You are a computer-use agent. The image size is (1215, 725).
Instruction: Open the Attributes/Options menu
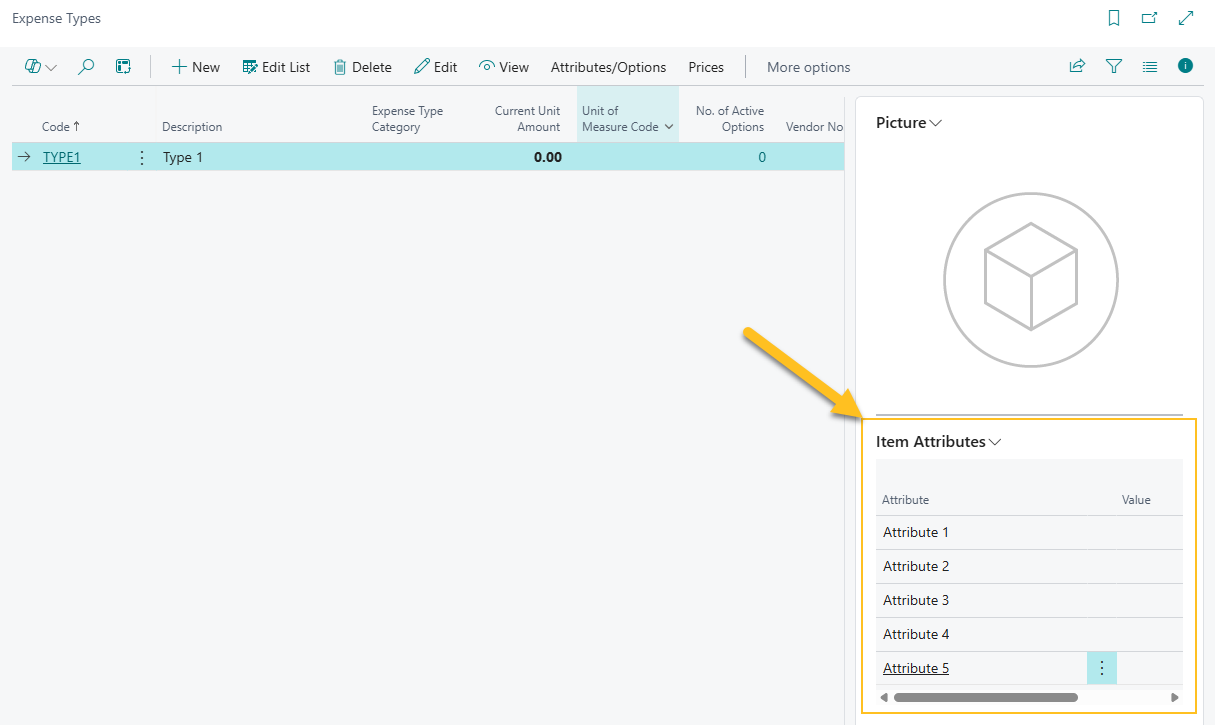click(x=608, y=67)
